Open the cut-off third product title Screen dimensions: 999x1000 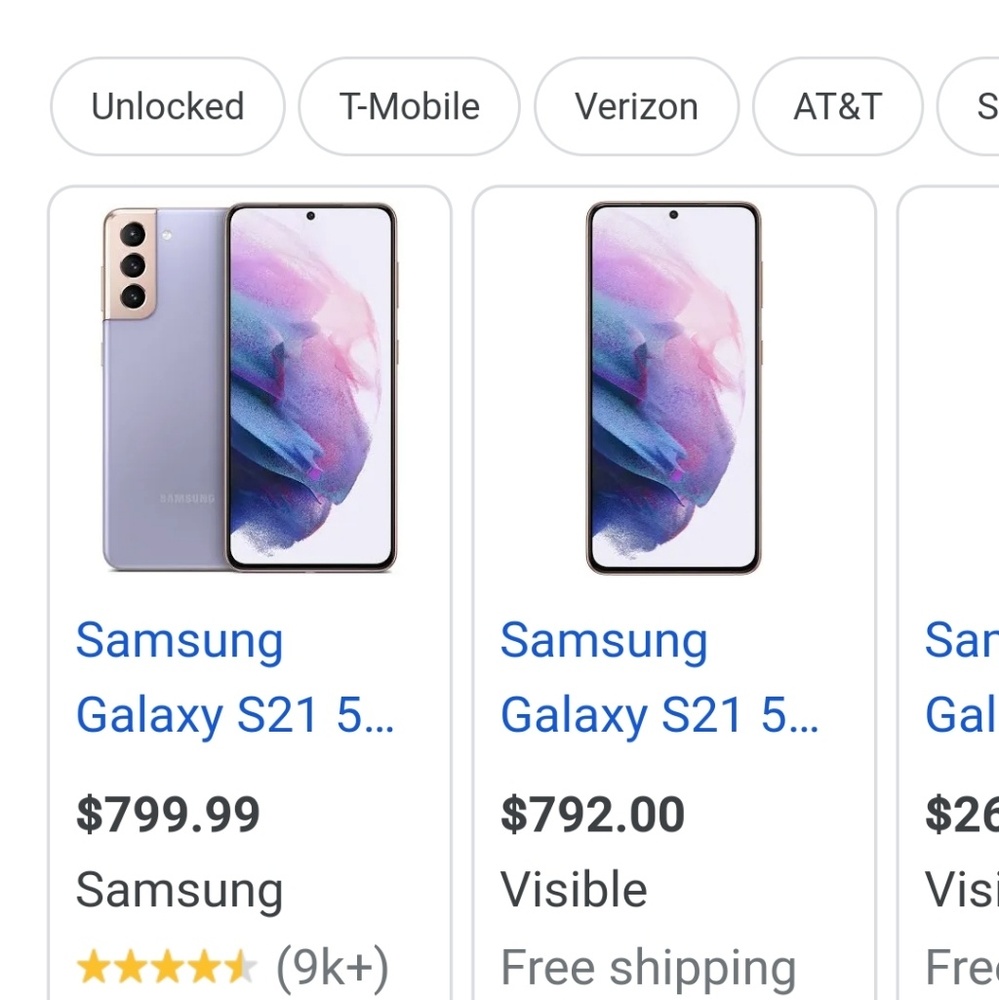click(960, 677)
